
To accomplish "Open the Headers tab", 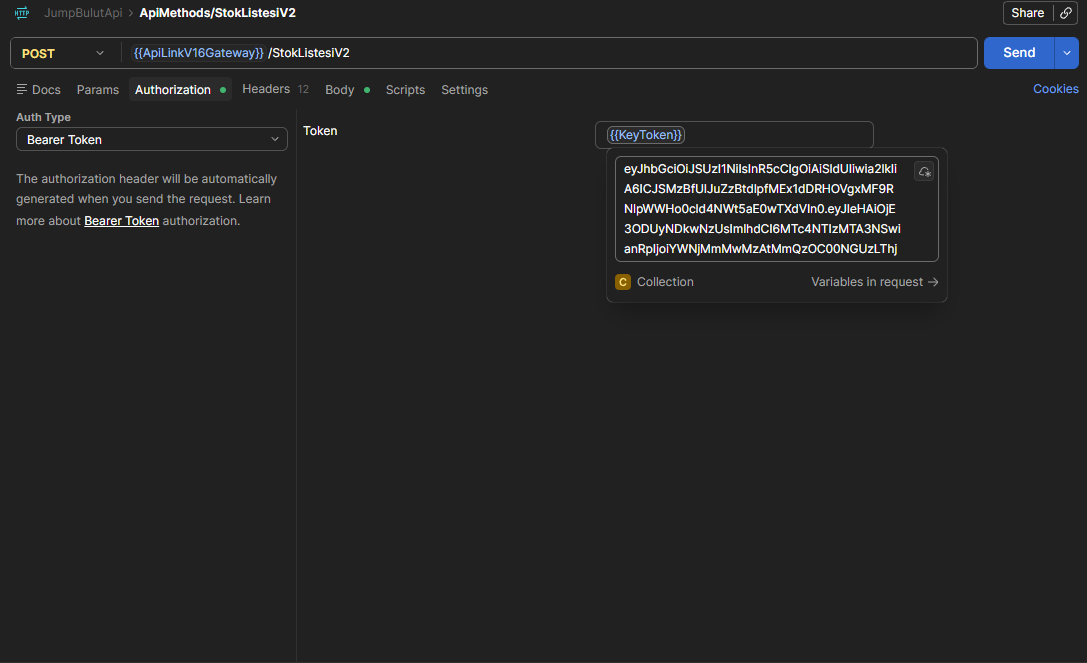I will (275, 89).
